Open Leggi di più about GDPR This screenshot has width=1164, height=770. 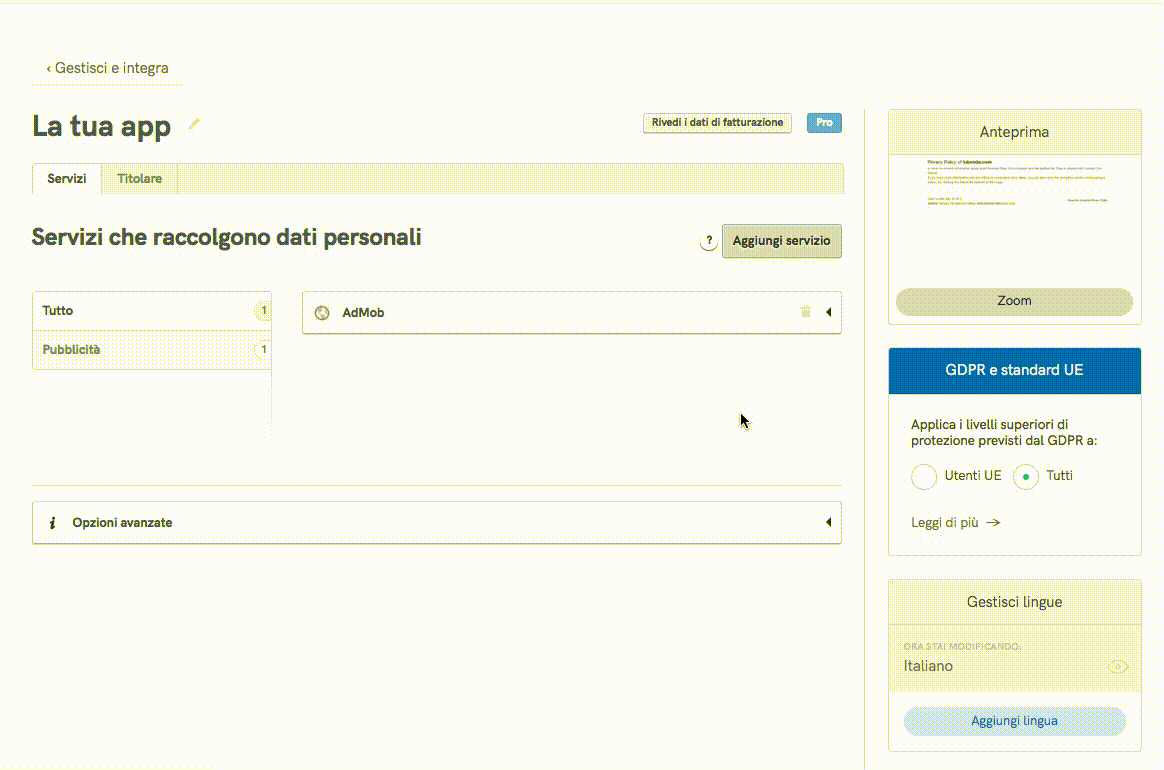tap(944, 522)
